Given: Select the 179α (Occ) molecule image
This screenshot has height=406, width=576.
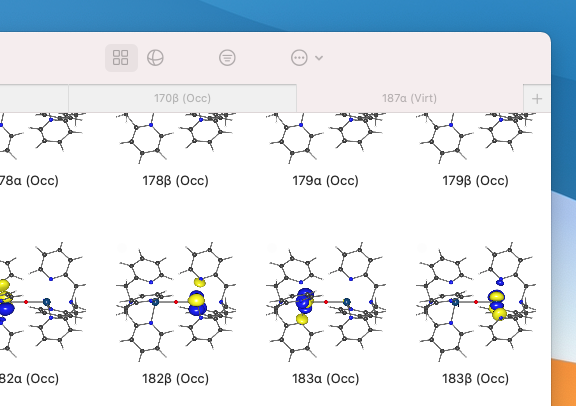Looking at the screenshot, I should tap(326, 138).
